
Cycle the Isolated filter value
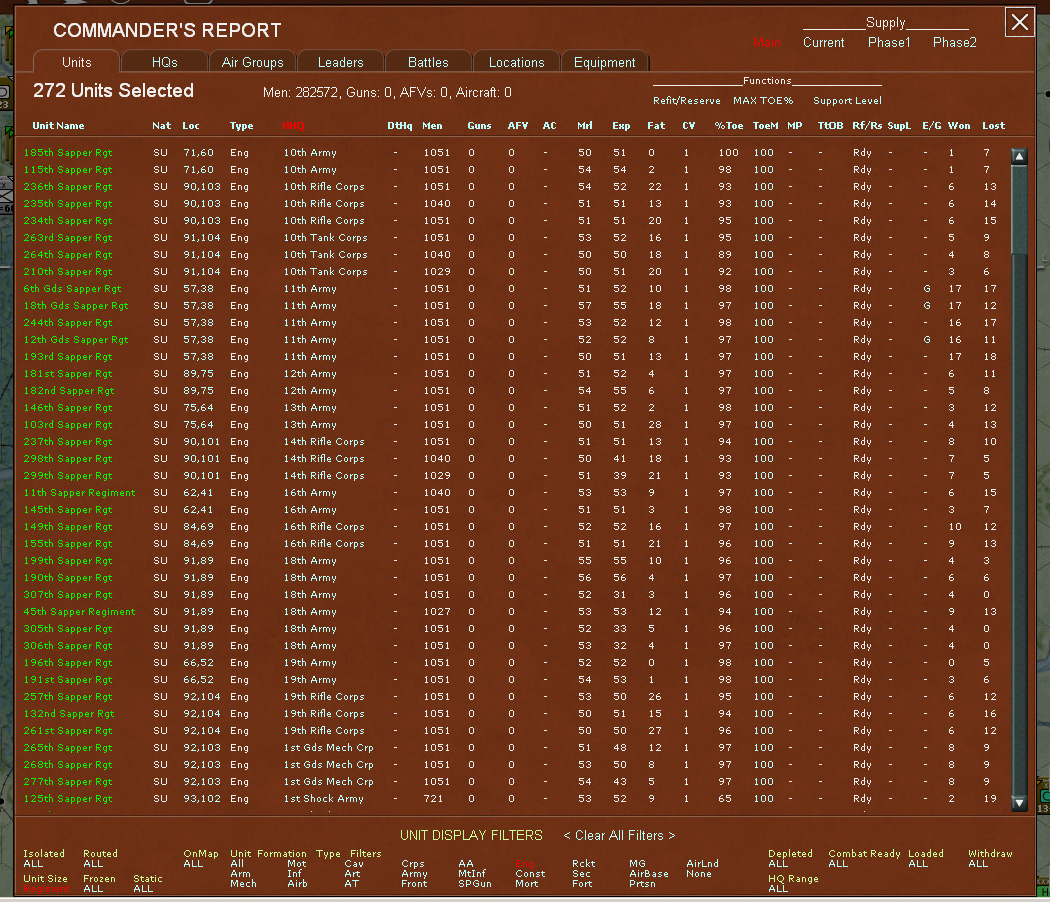pos(33,864)
